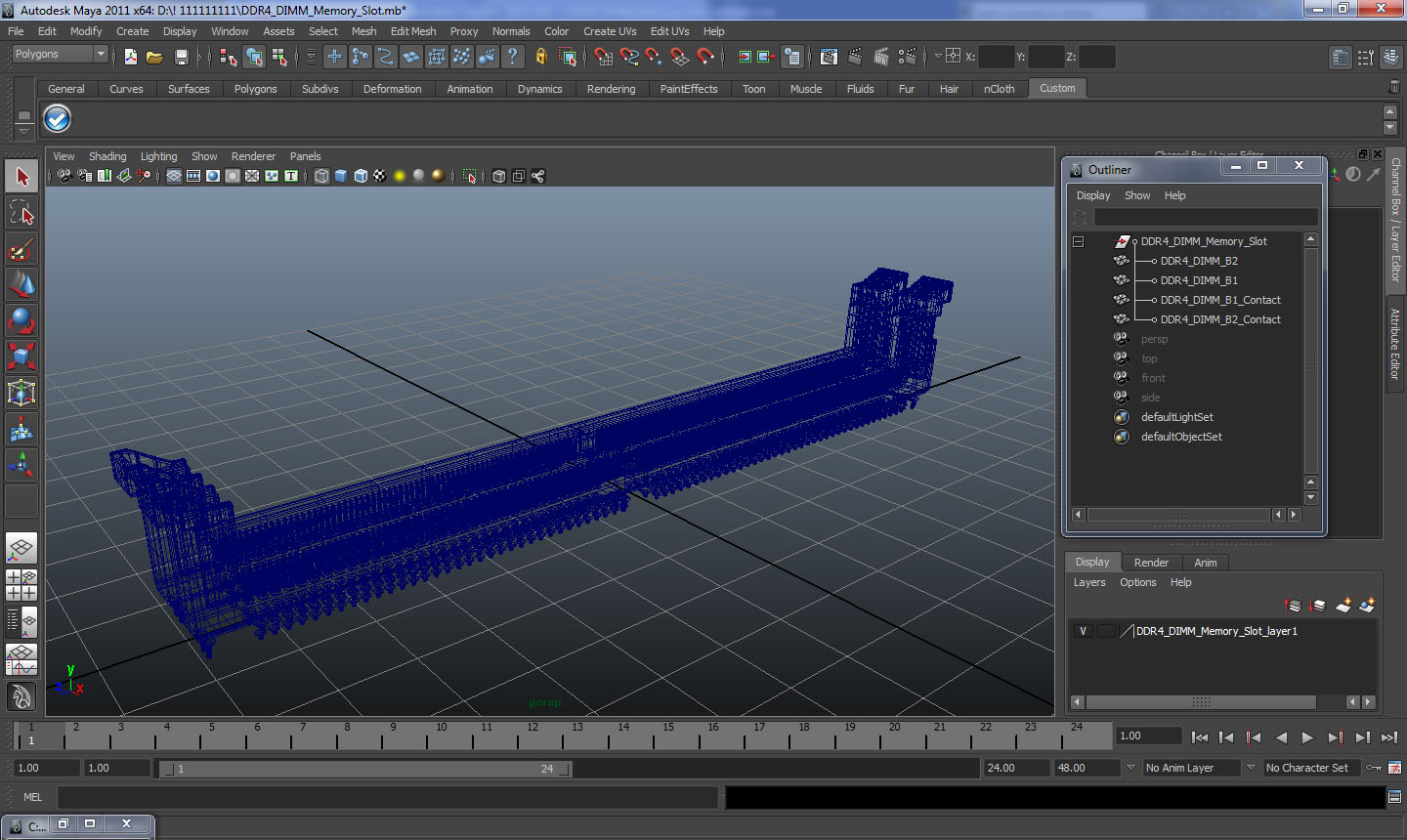Select the Universal Manipulator tool

pos(21,393)
